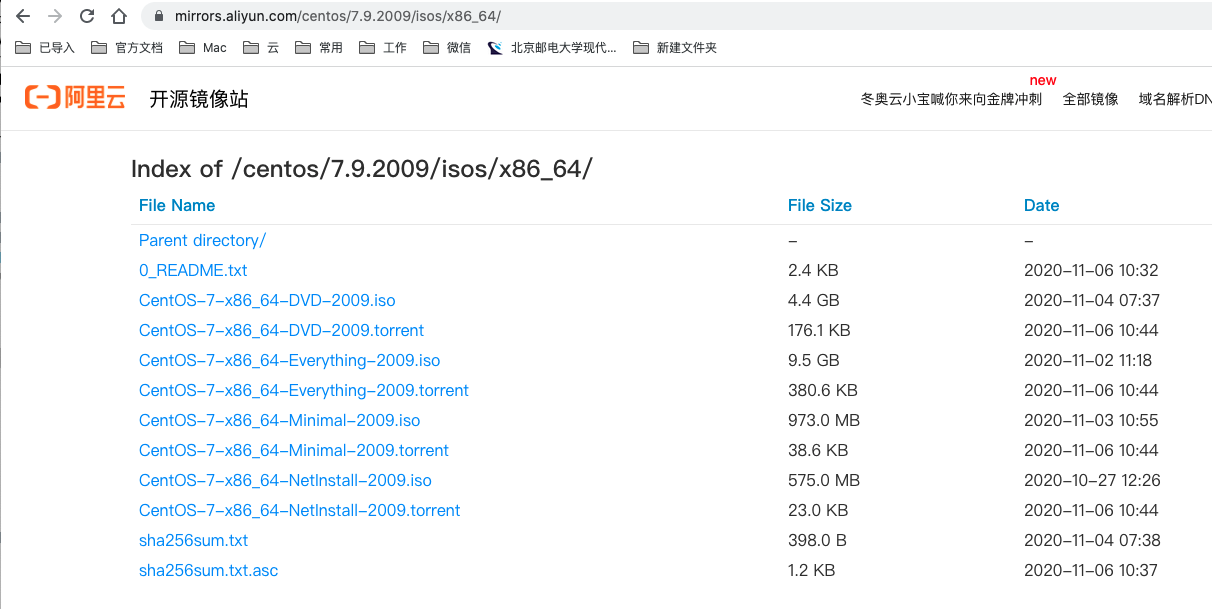This screenshot has width=1212, height=609.
Task: Click the 973.0 MB file size
Action: 824,420
